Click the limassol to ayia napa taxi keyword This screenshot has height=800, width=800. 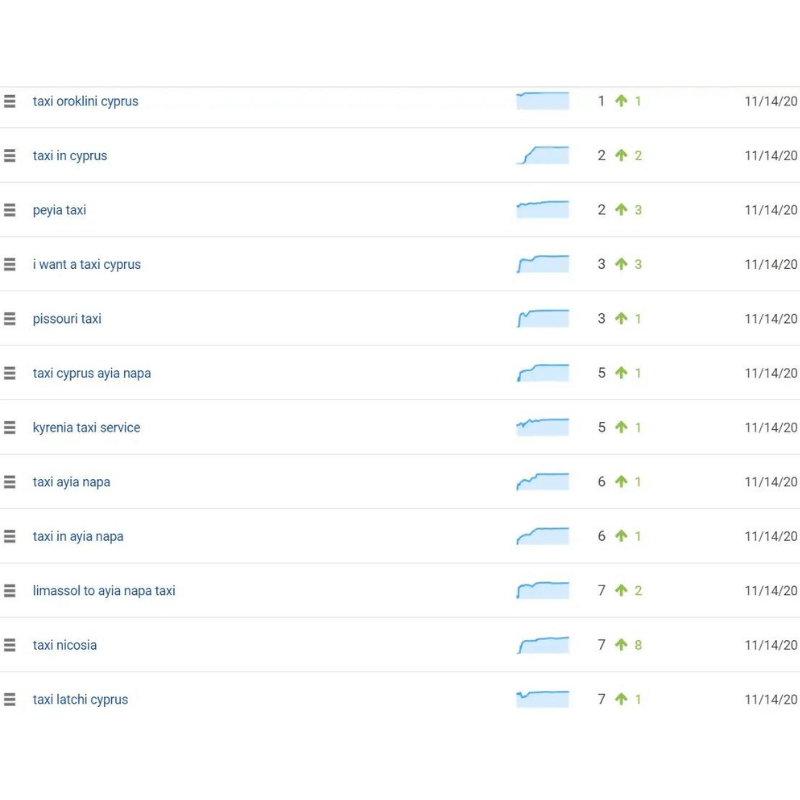pos(103,591)
